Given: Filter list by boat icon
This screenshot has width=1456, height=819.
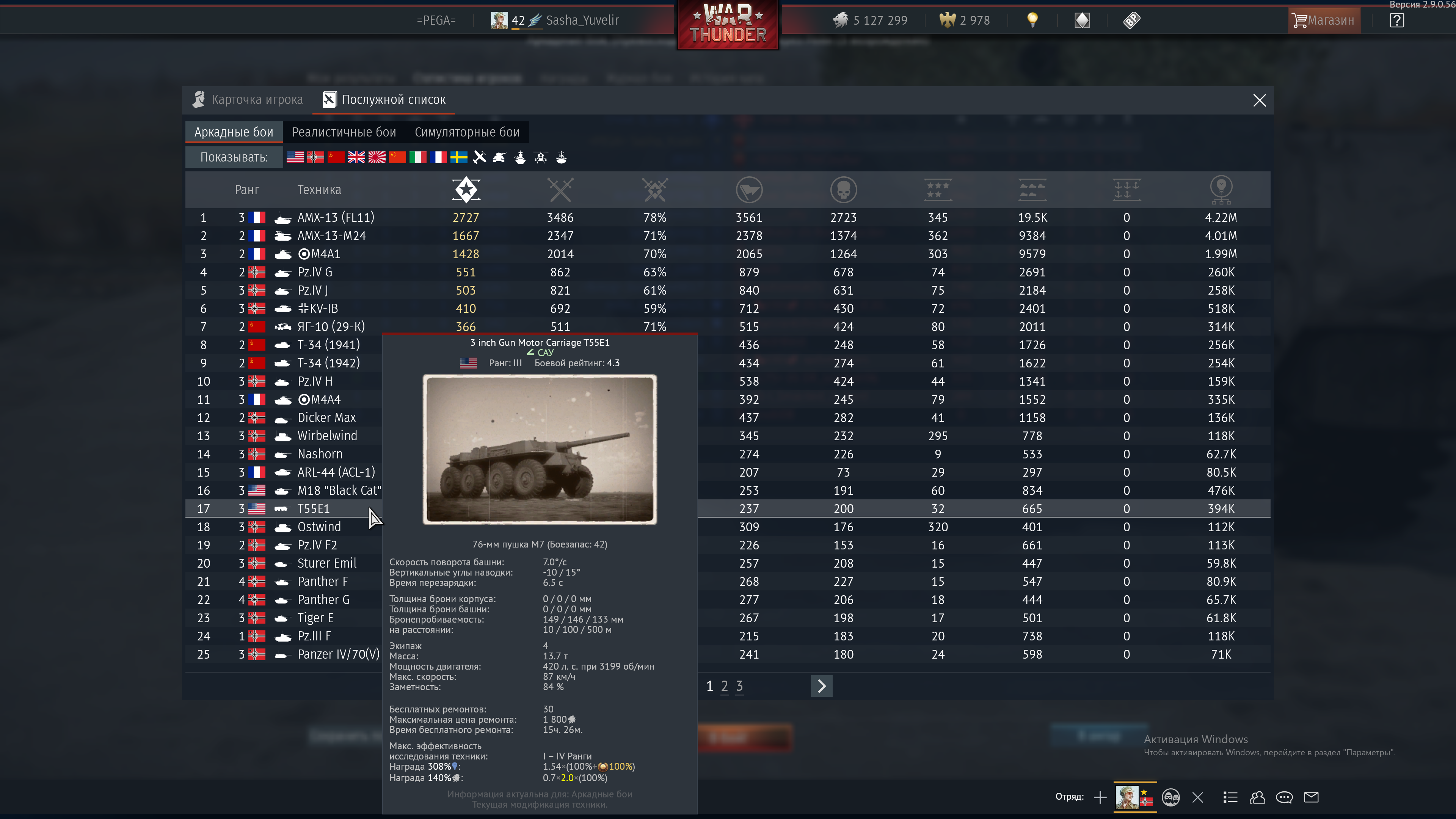Looking at the screenshot, I should point(561,157).
